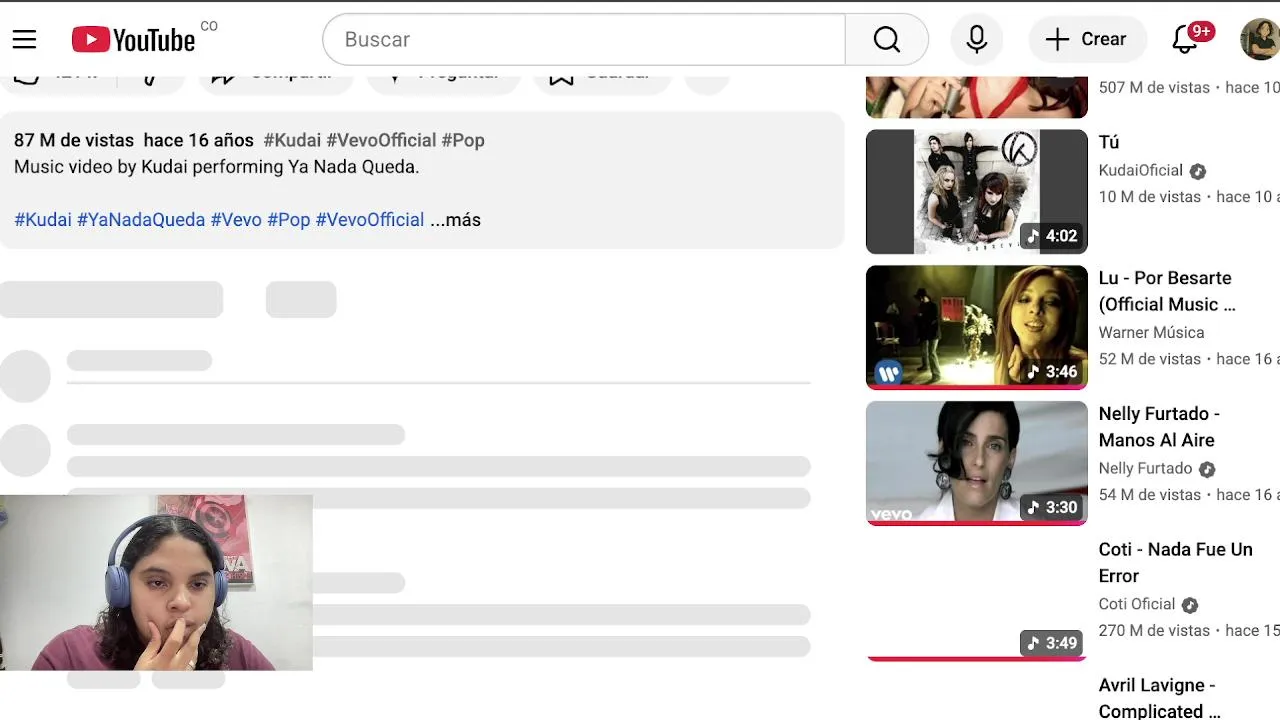The height and width of the screenshot is (720, 1280).
Task: Open Coti Nada Fue Un Error thumbnail
Action: click(976, 599)
